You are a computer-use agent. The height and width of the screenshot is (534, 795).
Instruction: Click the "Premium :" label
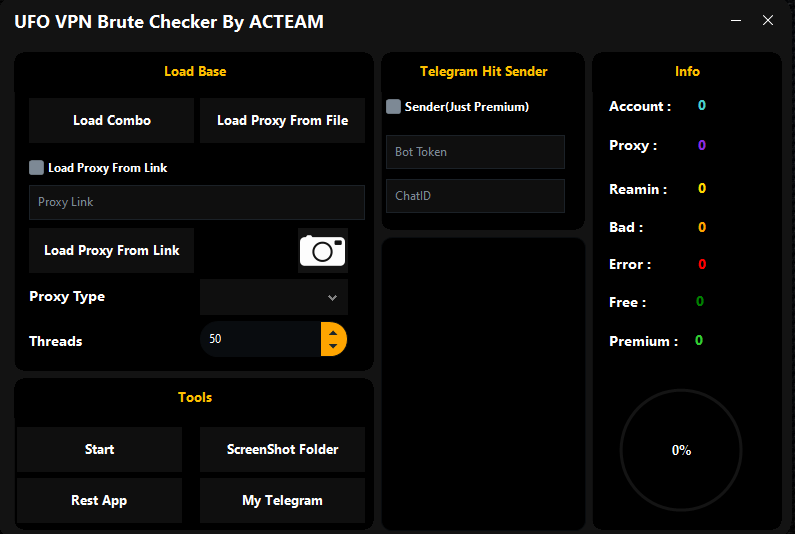643,341
